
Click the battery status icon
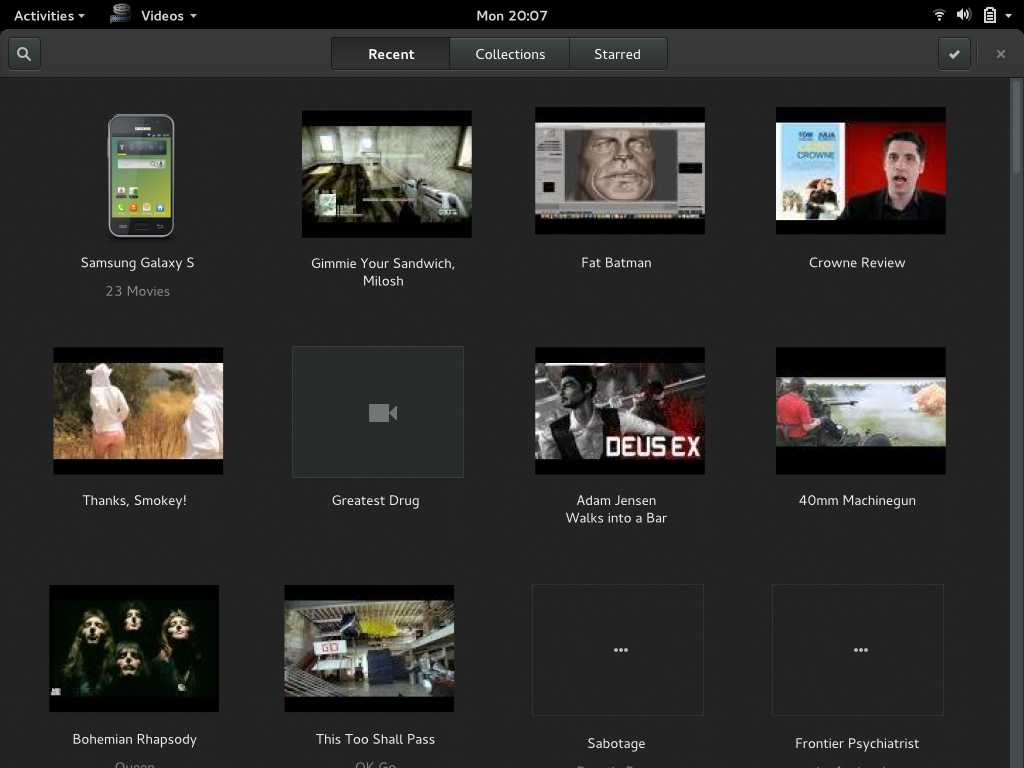pos(990,15)
